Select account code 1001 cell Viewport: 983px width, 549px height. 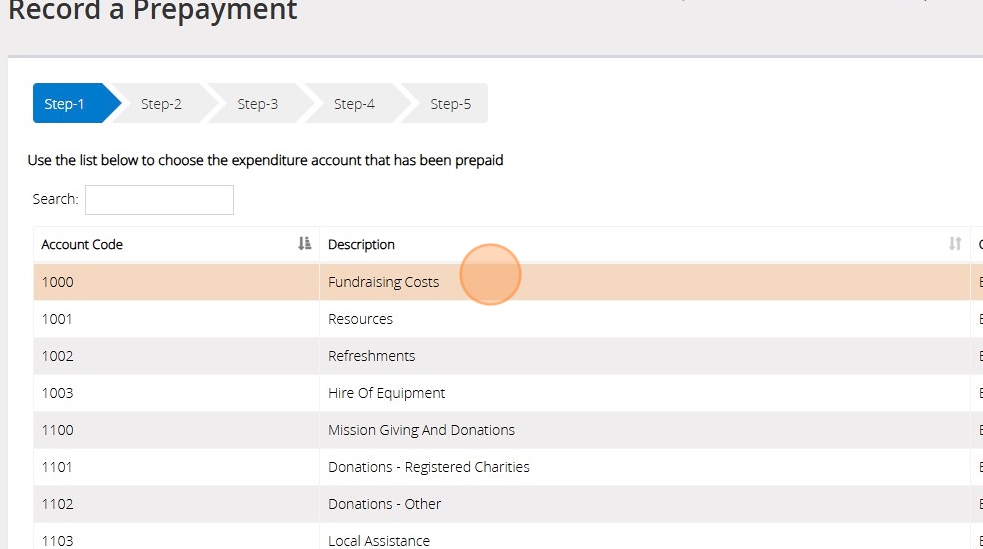click(x=176, y=319)
